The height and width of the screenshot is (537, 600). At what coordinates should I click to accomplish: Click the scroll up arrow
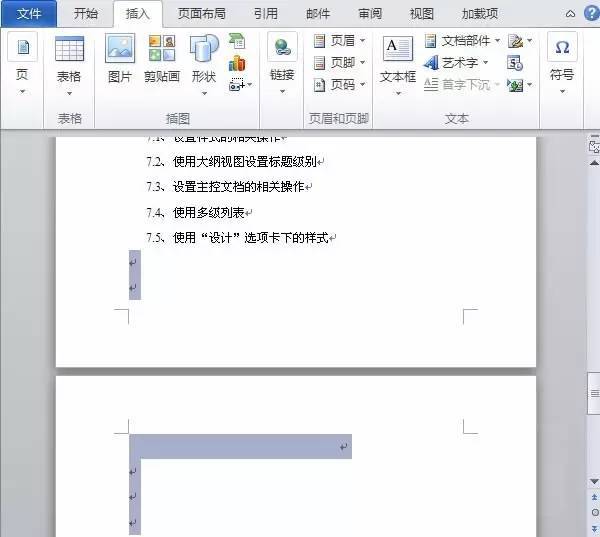pos(594,163)
